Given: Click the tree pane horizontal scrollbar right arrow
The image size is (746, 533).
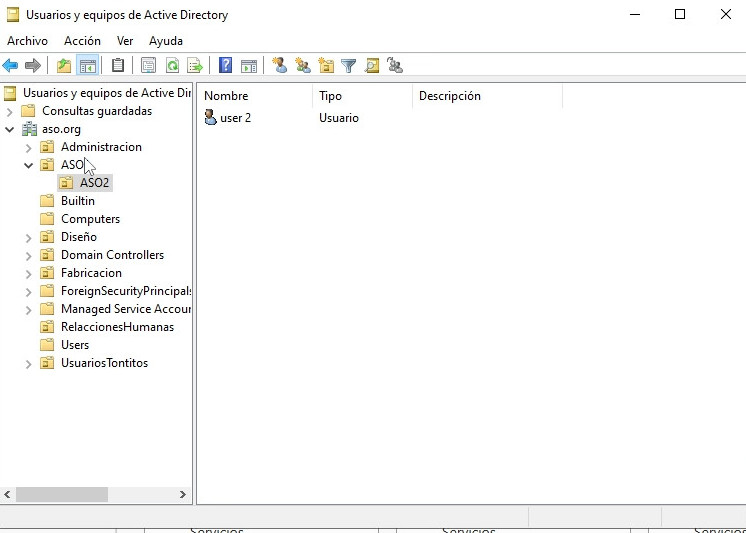Looking at the screenshot, I should click(183, 494).
